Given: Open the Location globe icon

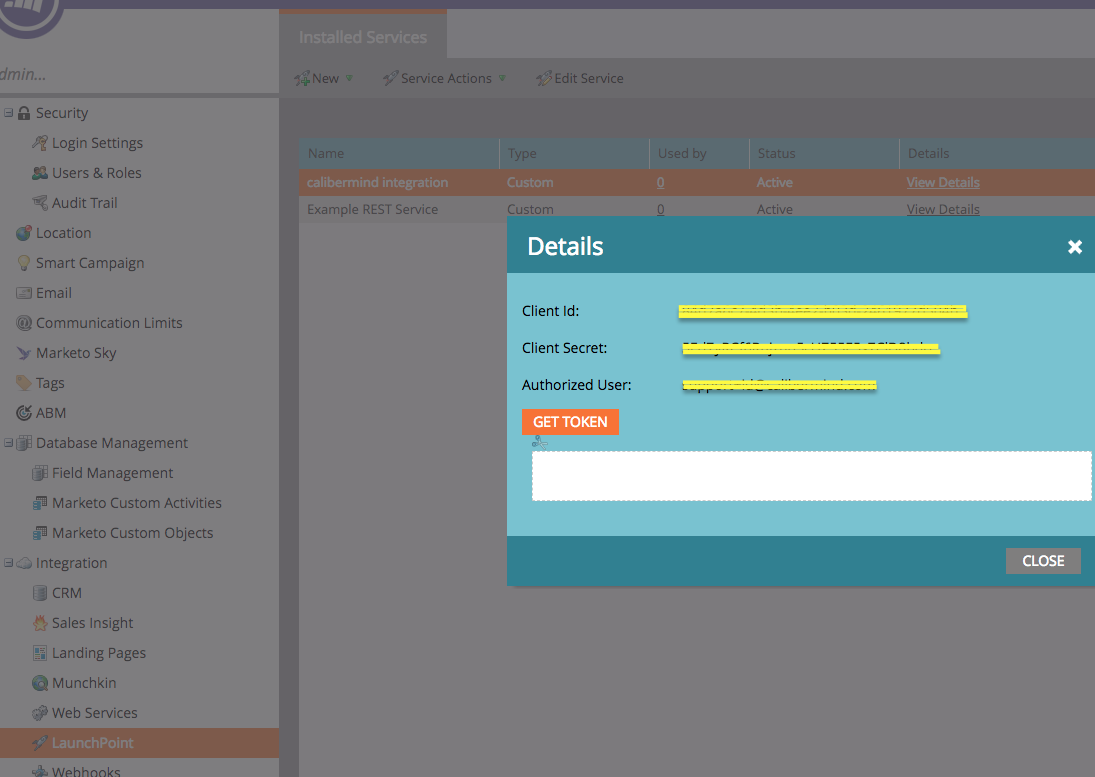Looking at the screenshot, I should [x=24, y=233].
